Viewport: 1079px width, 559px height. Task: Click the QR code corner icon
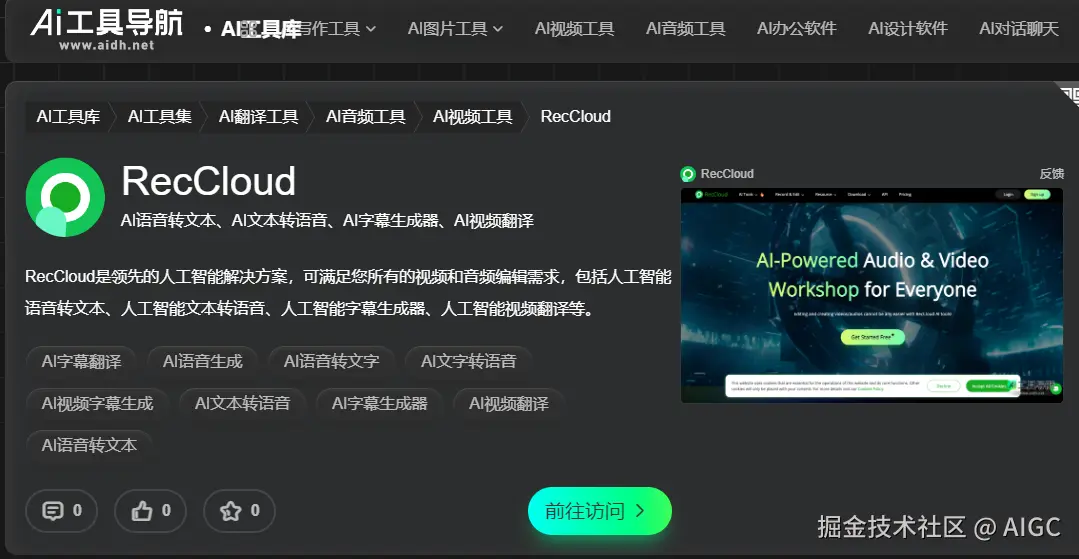click(1067, 94)
